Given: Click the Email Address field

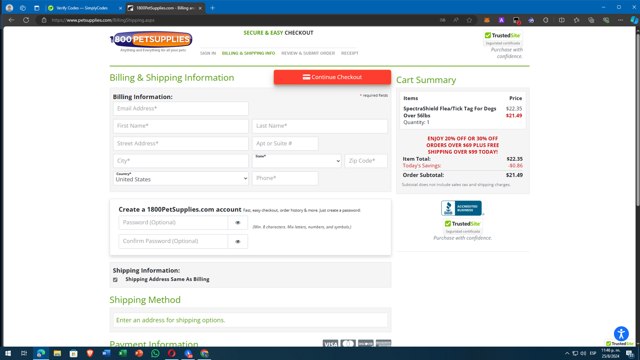Looking at the screenshot, I should tap(181, 109).
